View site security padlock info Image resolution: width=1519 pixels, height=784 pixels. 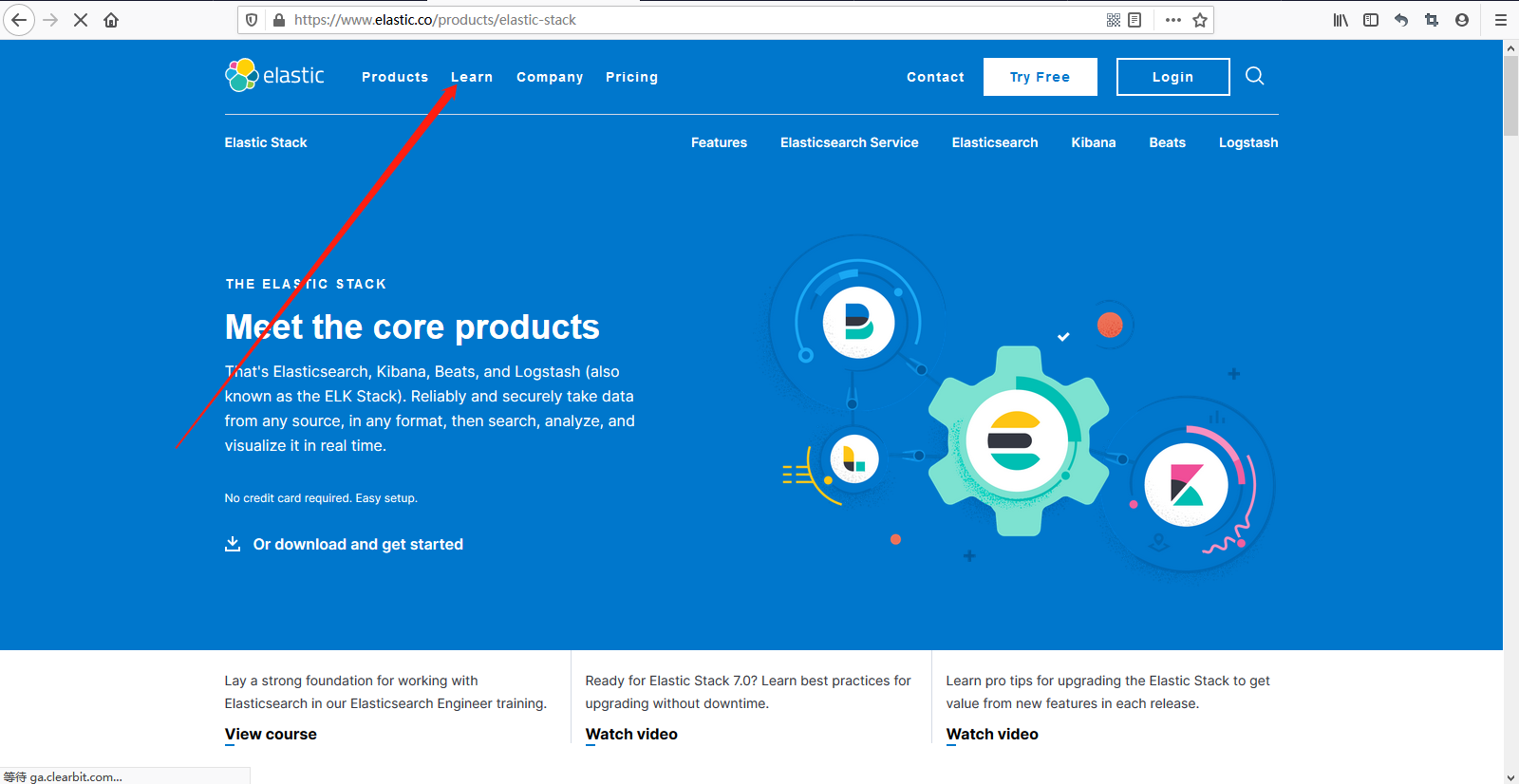279,20
